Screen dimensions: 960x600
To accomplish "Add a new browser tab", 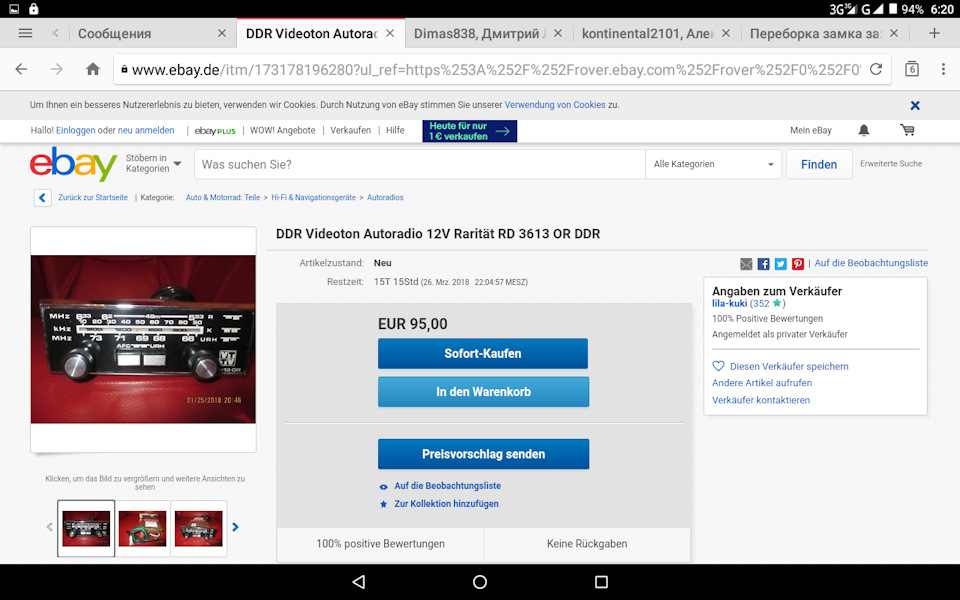I will [934, 33].
